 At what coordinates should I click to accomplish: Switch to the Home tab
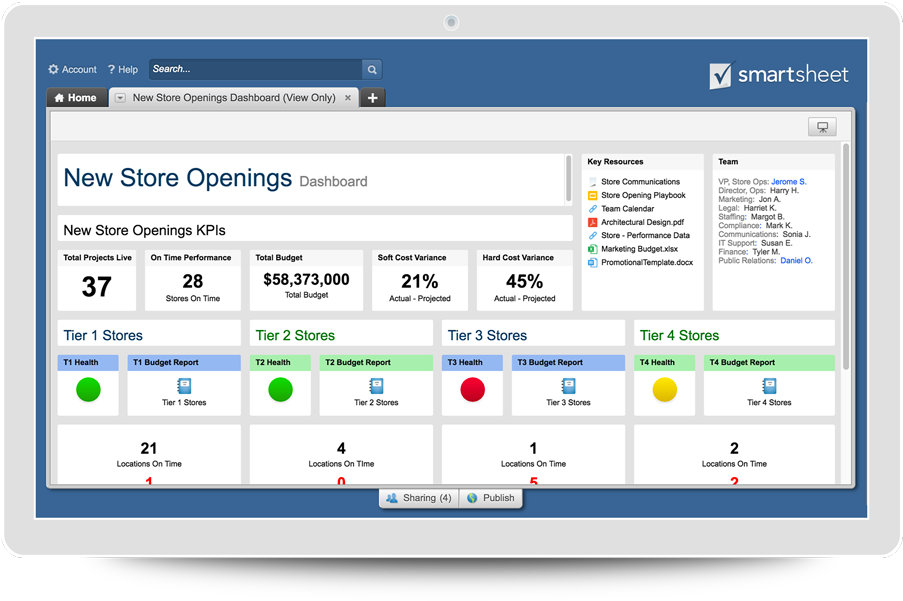pos(76,98)
